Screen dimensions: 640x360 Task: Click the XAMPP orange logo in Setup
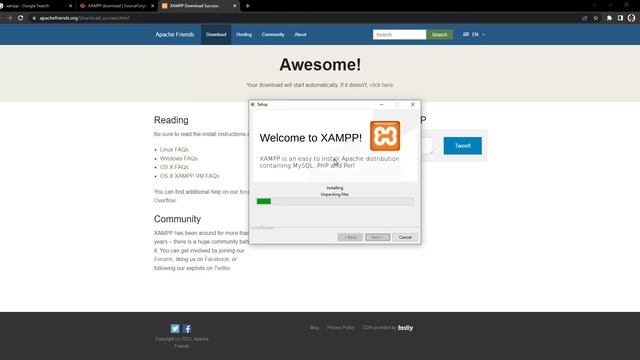(385, 136)
